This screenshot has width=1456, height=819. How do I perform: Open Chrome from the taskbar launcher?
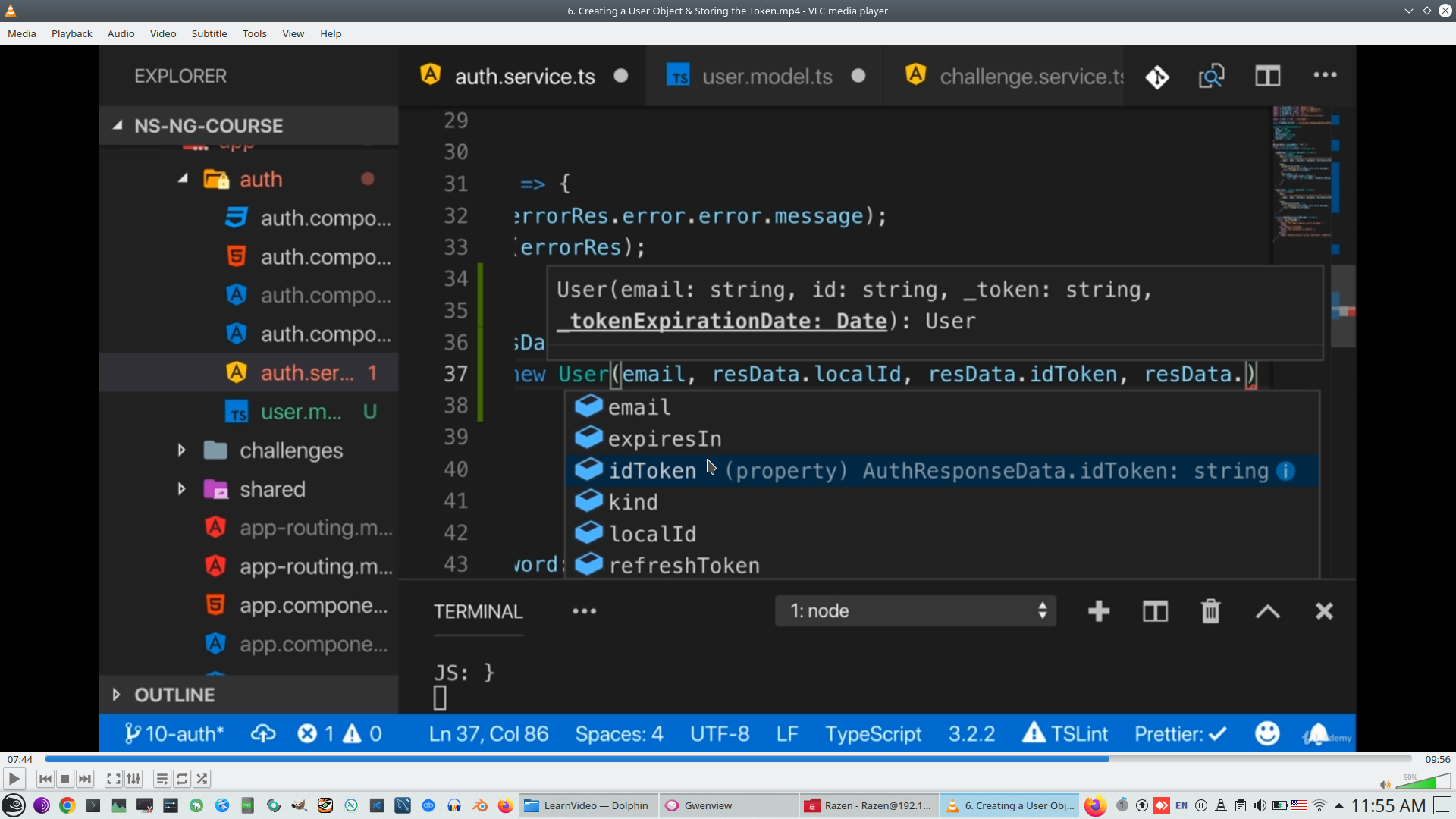[x=67, y=805]
